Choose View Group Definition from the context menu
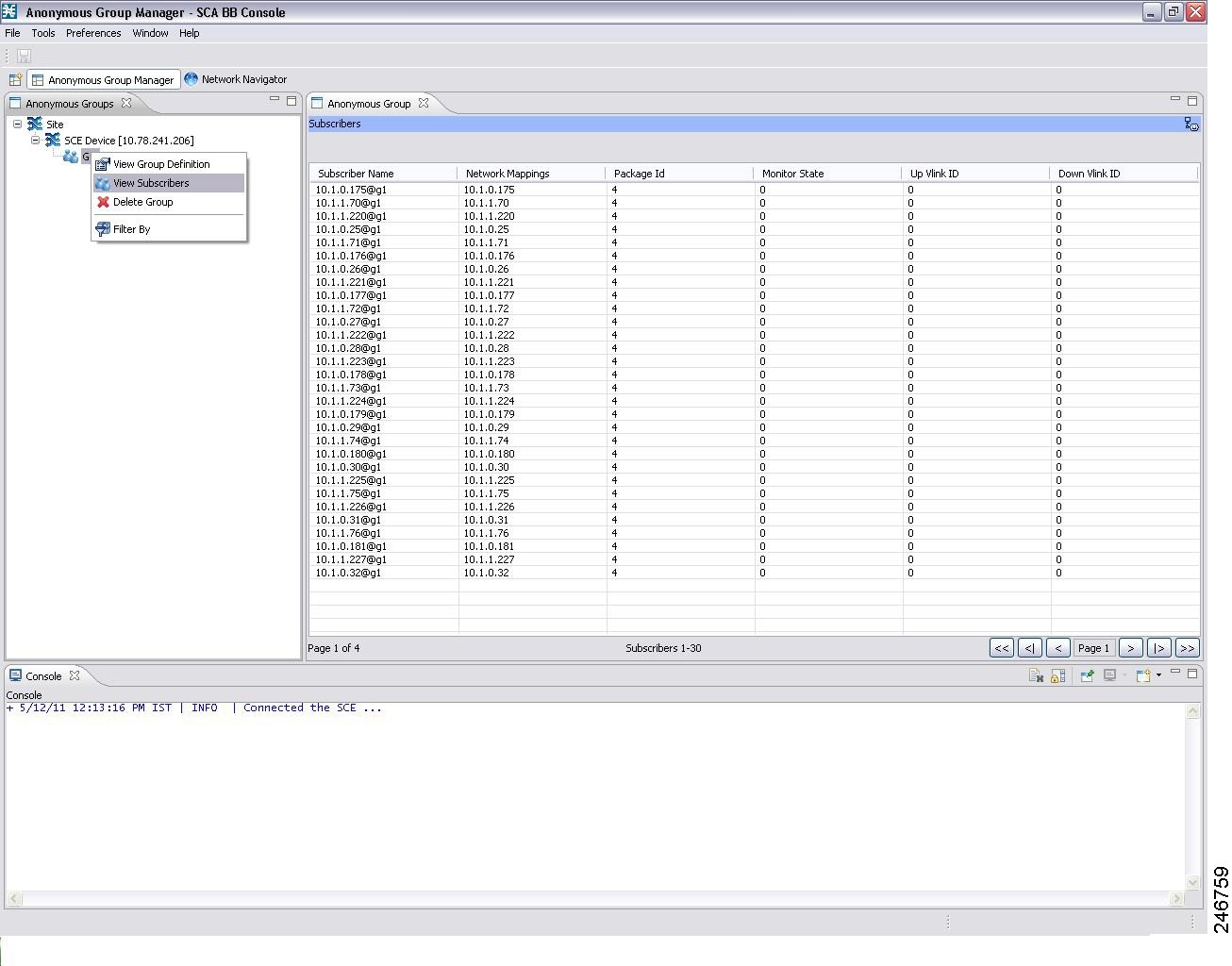 click(160, 163)
